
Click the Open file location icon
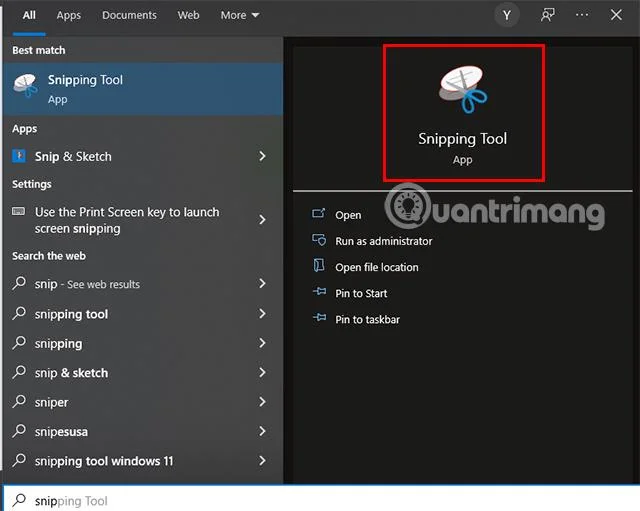319,265
